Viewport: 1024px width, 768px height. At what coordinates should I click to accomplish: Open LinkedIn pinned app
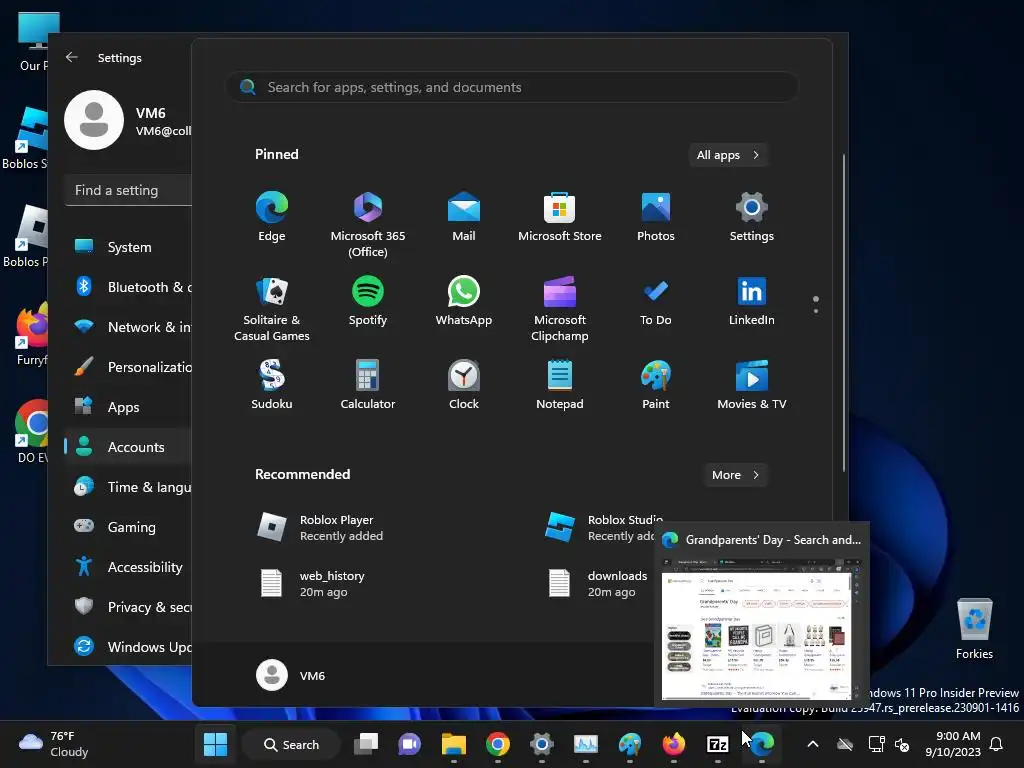coord(752,301)
